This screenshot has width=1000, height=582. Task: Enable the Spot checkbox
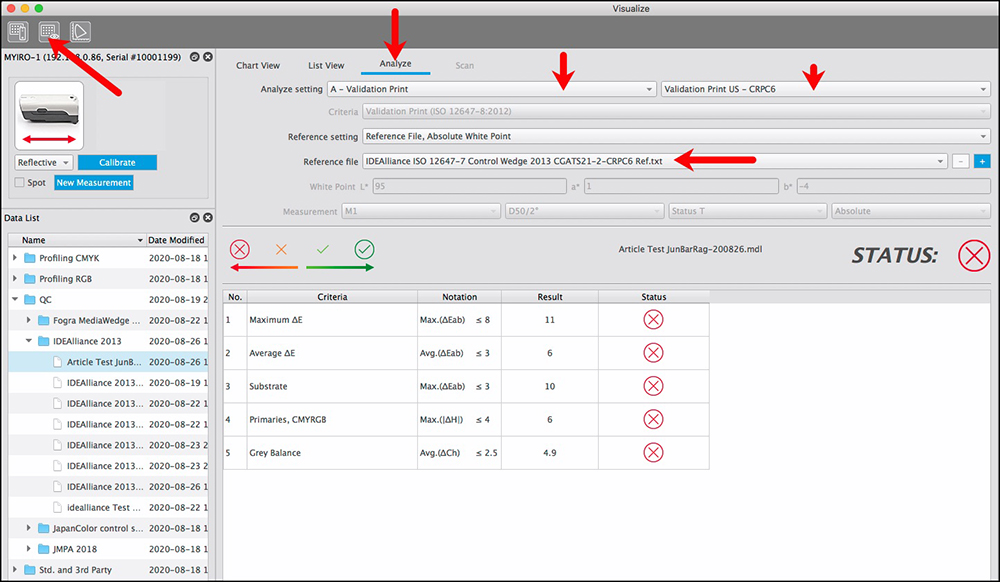20,183
